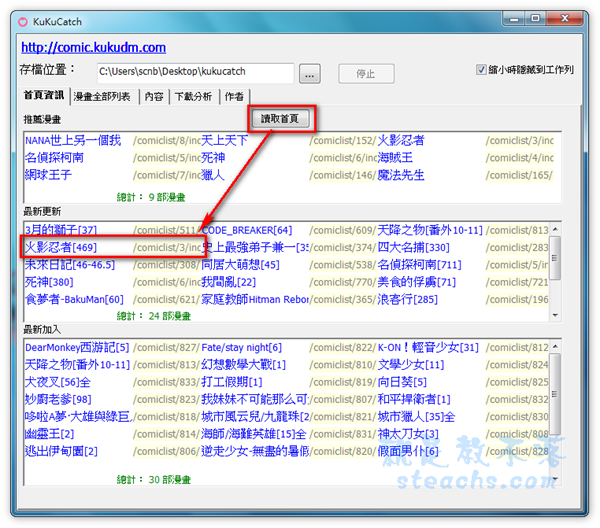Click the KuKuCatch title bar app icon
Screen dimensions: 600x528
pos(23,22)
